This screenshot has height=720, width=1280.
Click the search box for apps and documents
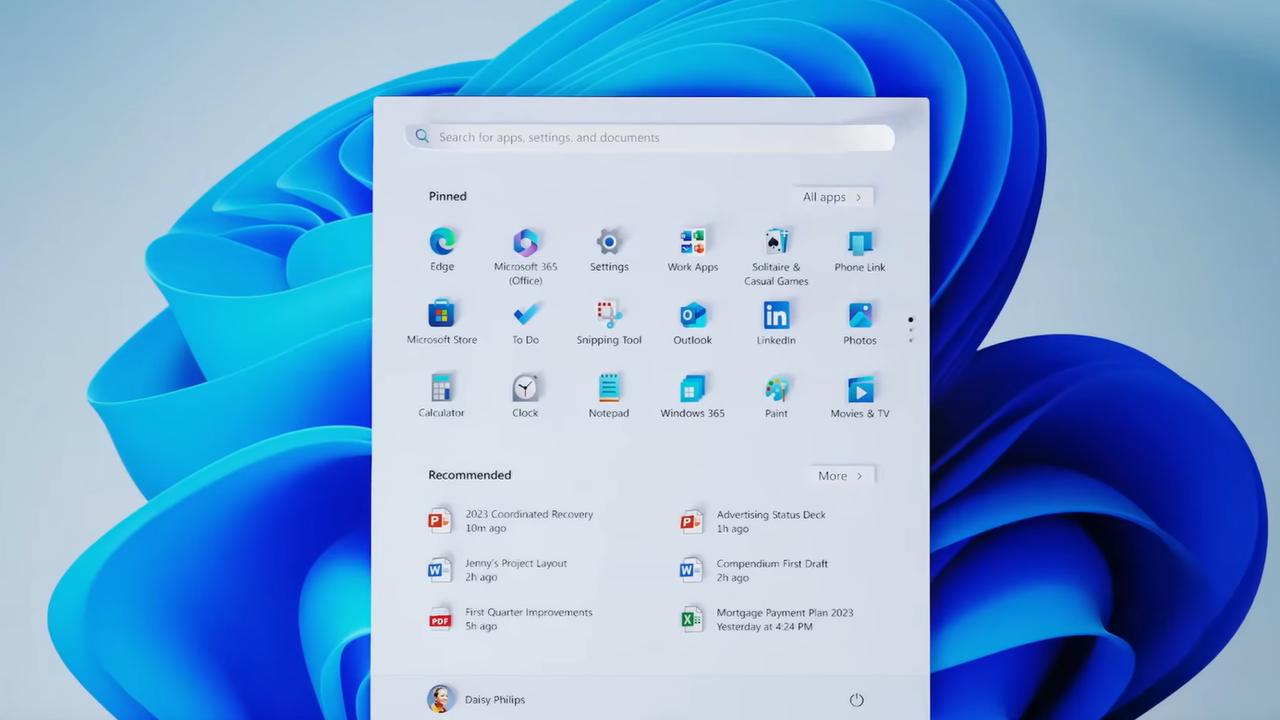(650, 137)
